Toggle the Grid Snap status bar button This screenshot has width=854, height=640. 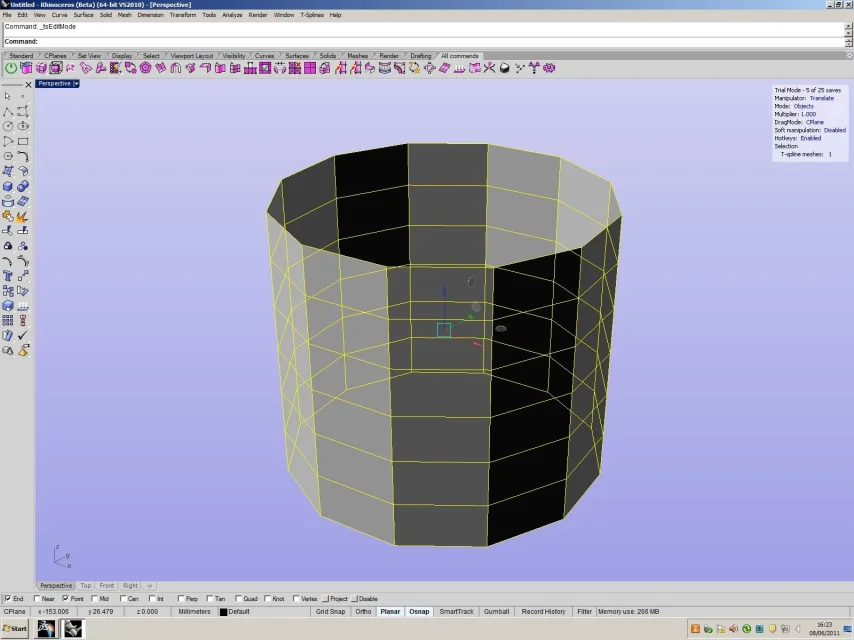point(330,611)
